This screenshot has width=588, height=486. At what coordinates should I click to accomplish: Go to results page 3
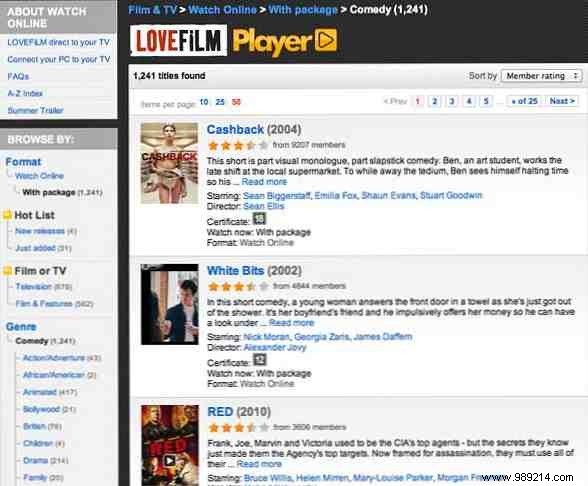[452, 101]
